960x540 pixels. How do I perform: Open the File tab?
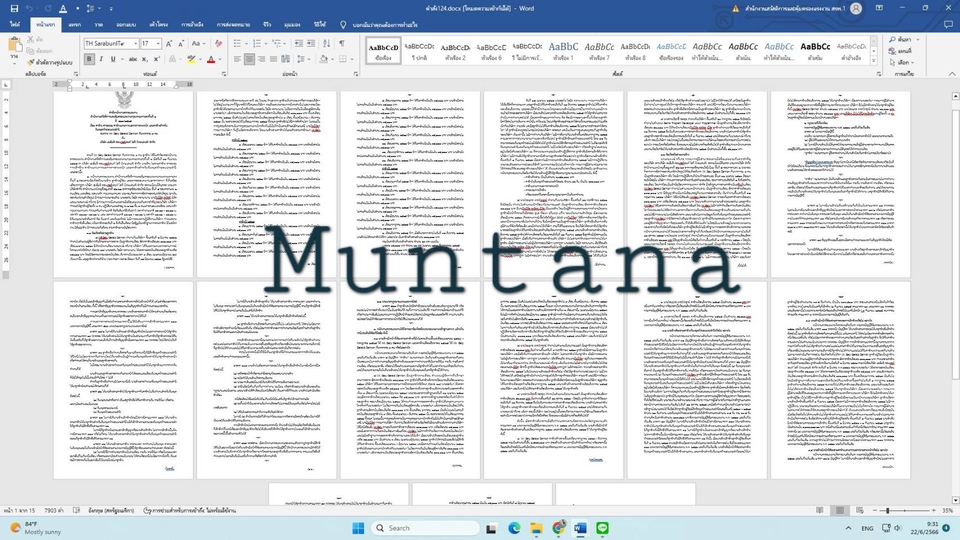pos(15,25)
